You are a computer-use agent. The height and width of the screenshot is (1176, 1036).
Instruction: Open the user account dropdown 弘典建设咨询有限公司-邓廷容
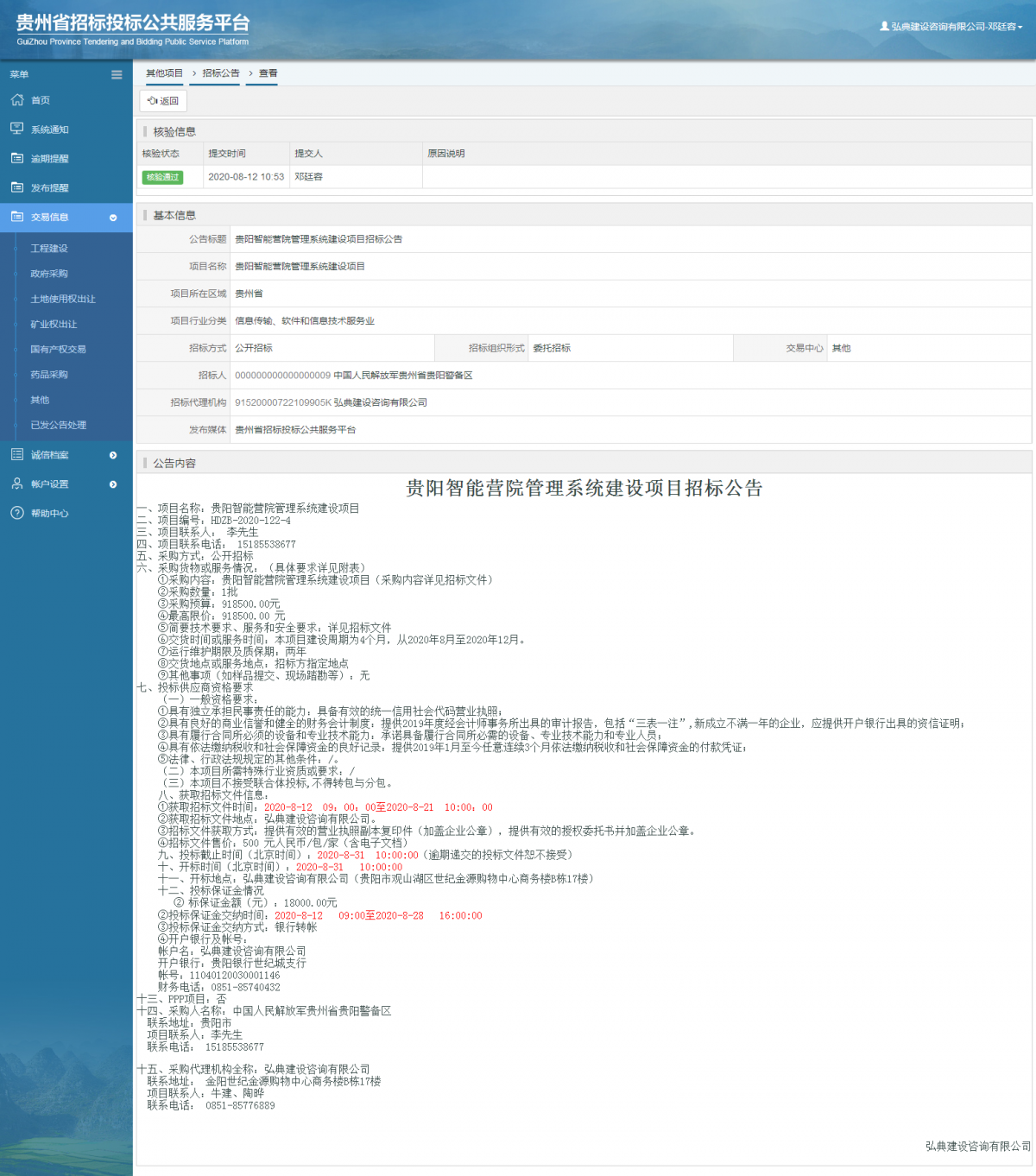click(x=951, y=27)
